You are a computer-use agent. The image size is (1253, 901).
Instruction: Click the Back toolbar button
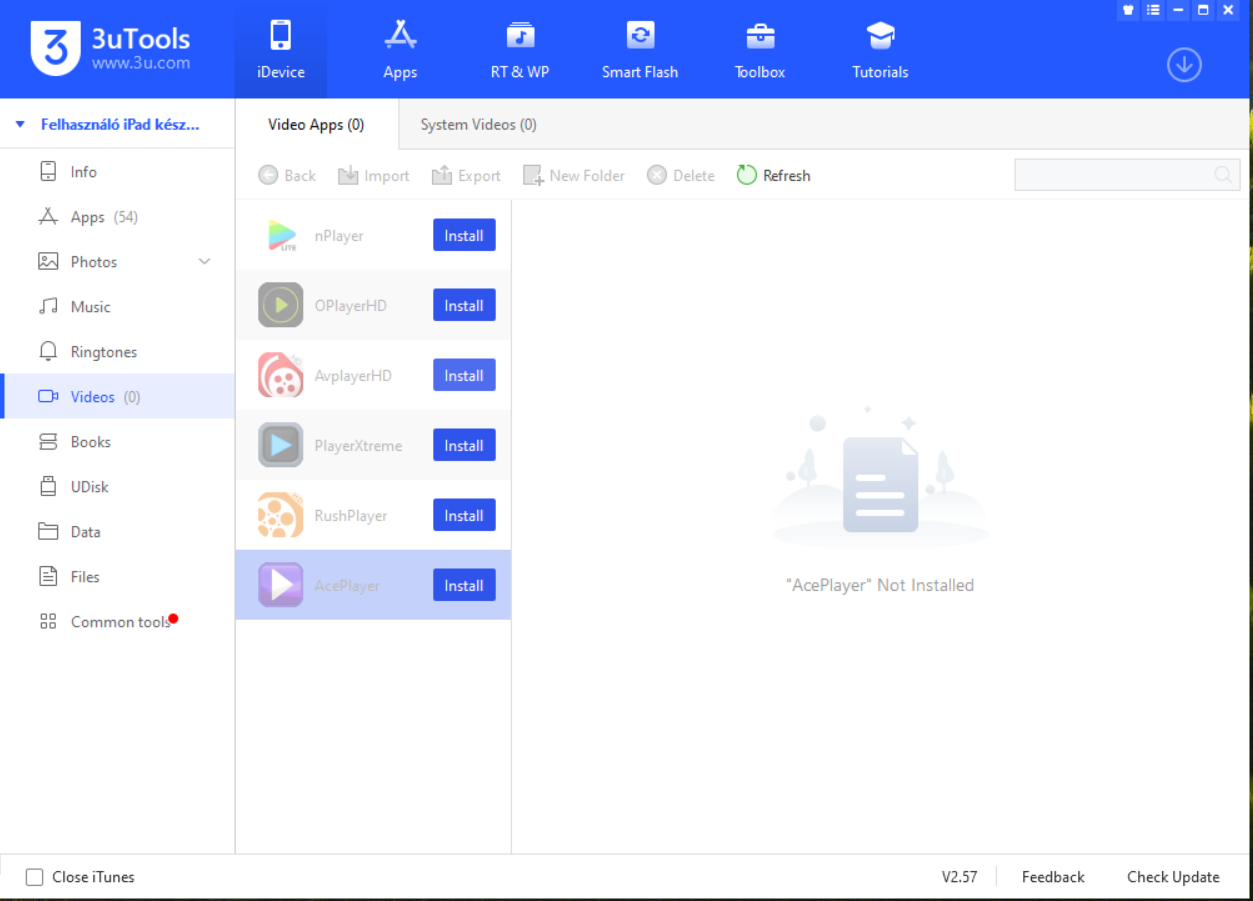pyautogui.click(x=287, y=176)
